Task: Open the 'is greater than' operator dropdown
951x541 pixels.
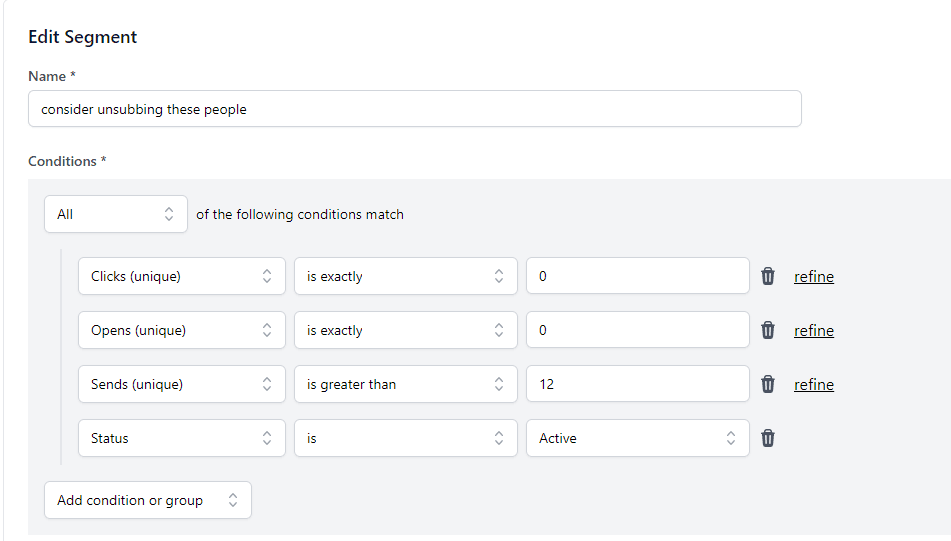Action: click(405, 385)
